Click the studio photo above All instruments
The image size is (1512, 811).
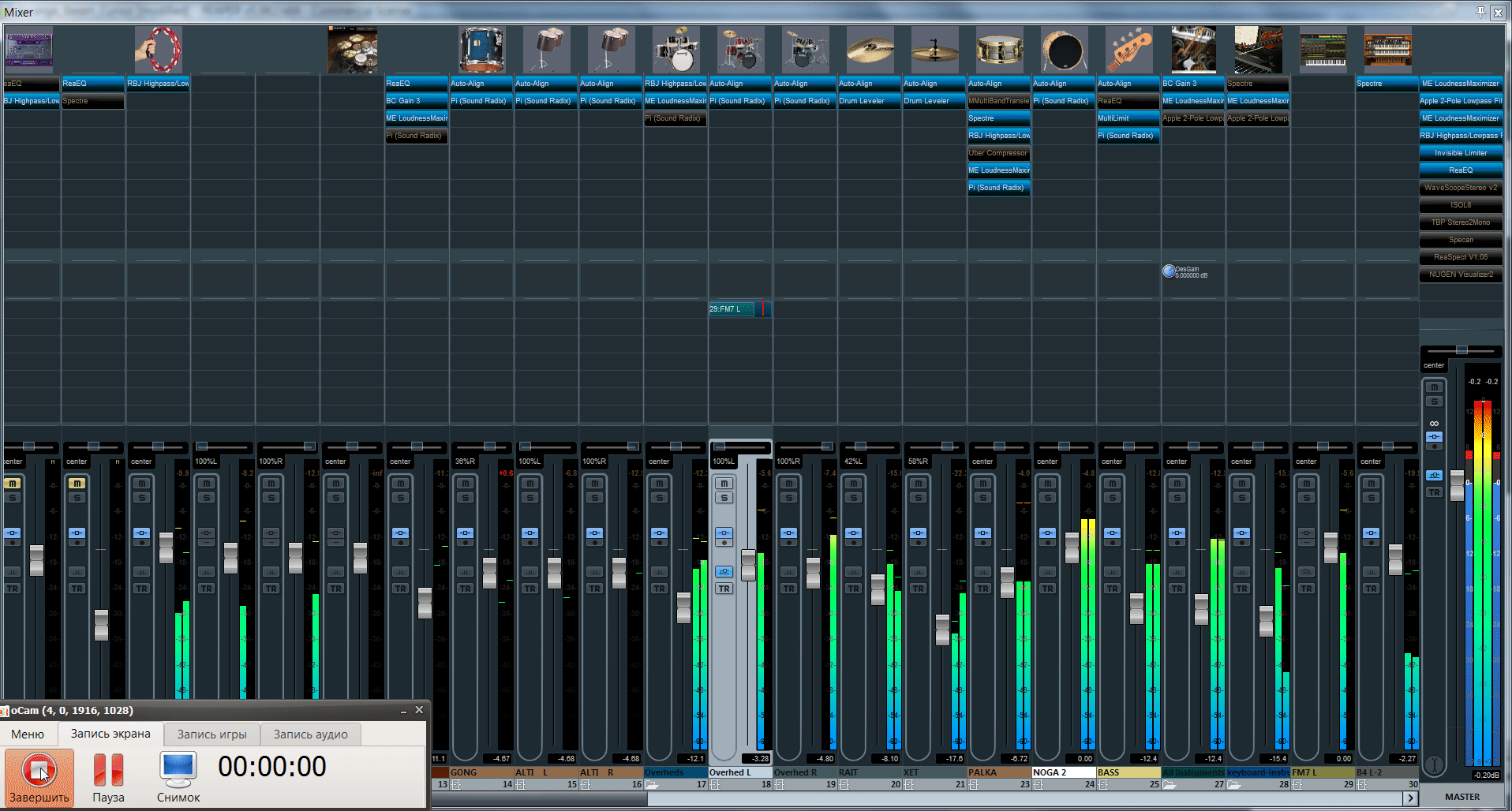1193,49
